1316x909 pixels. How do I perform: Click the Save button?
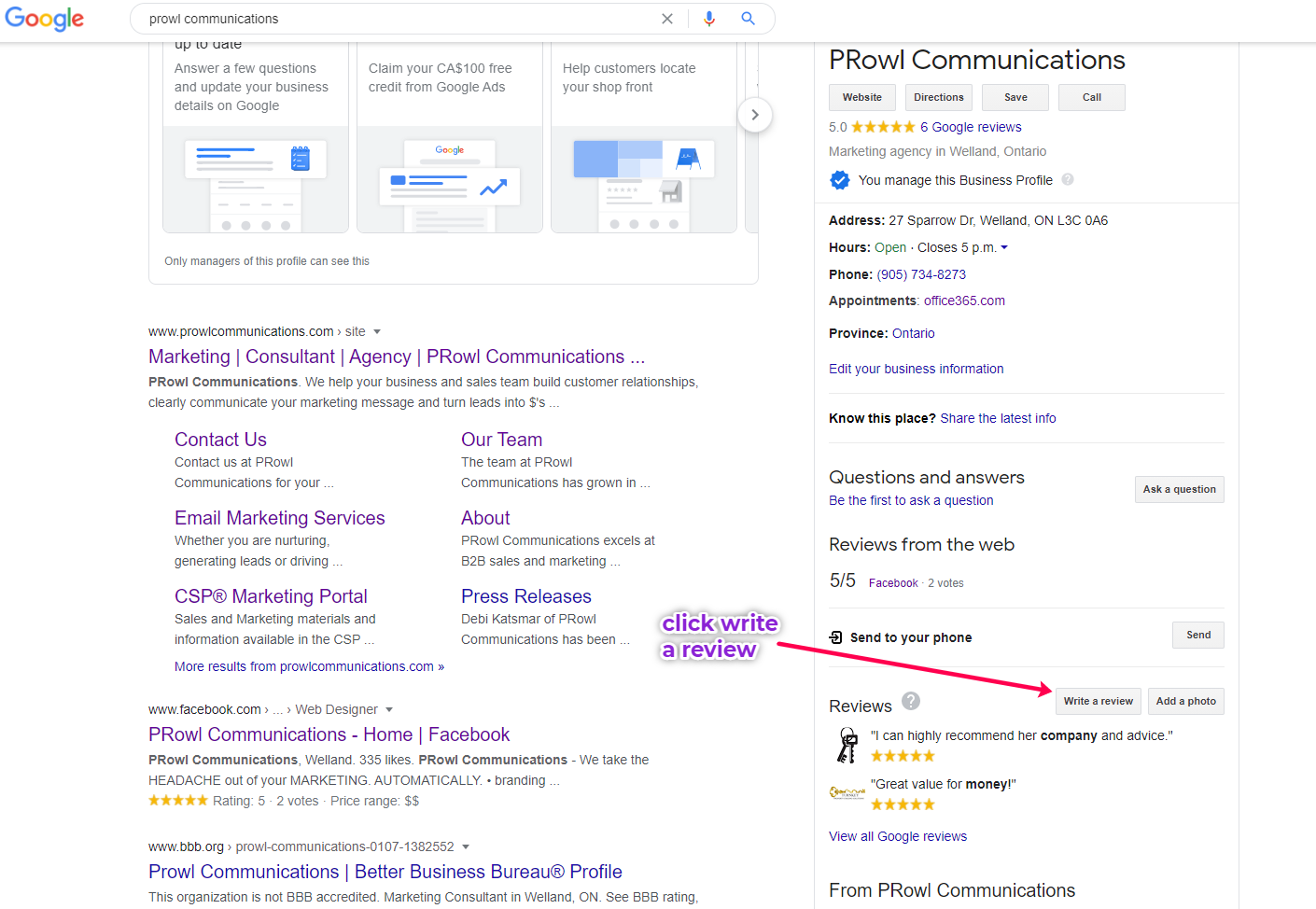pos(1015,97)
